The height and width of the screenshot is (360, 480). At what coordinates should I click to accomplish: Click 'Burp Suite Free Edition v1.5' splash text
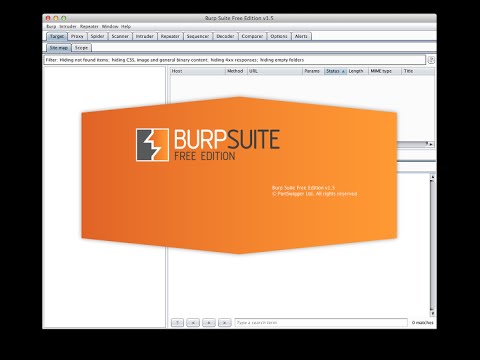(x=303, y=188)
